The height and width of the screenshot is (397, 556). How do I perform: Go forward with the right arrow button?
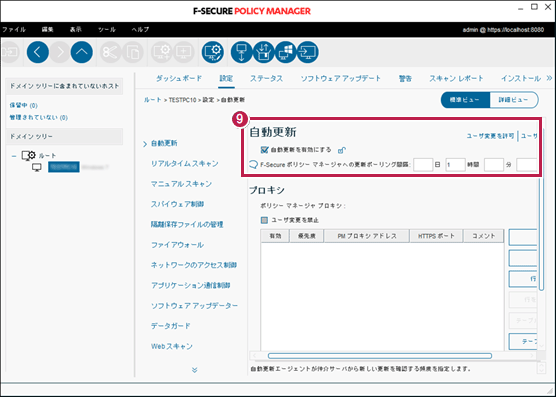tap(60, 52)
